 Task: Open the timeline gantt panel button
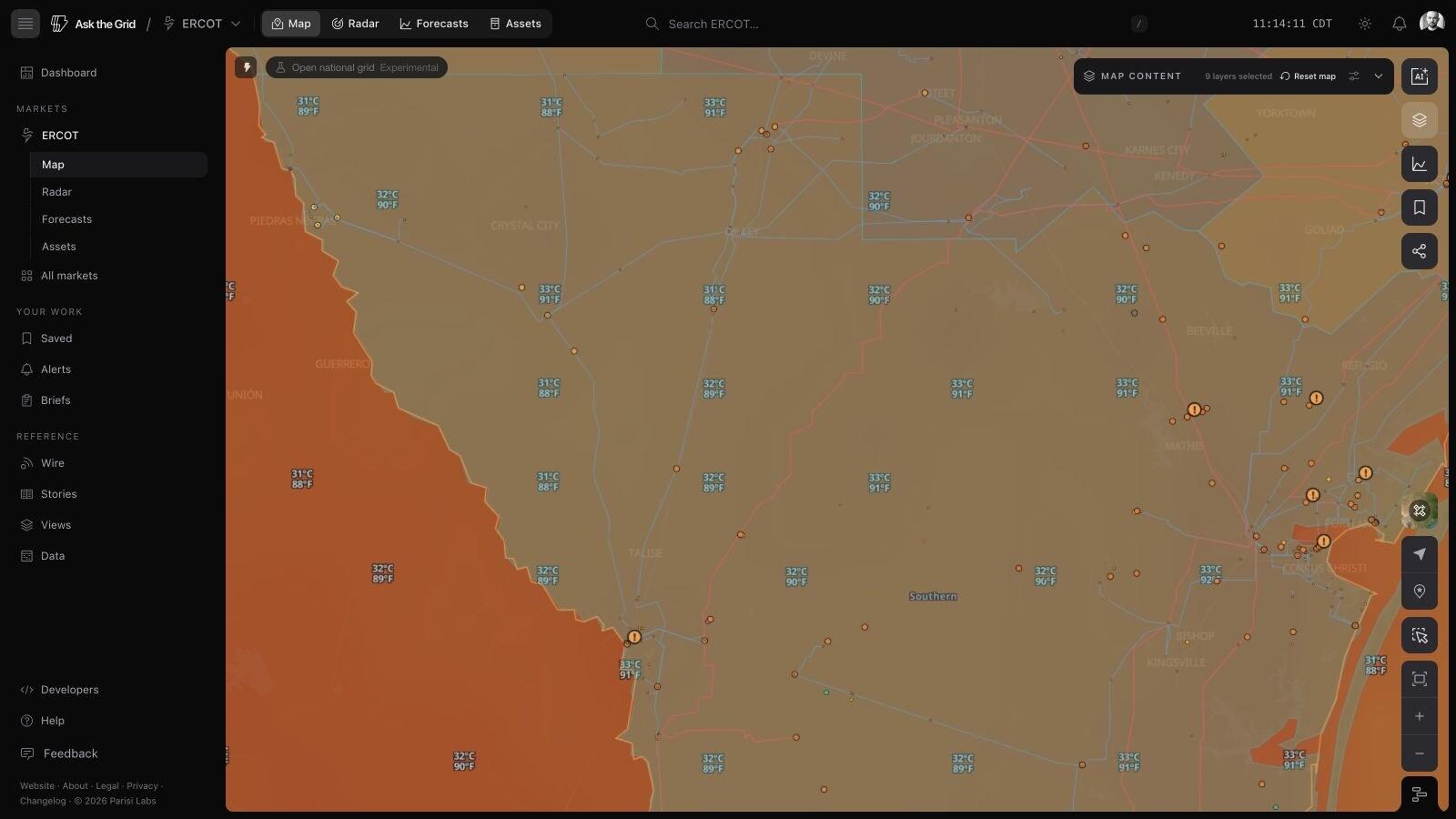coord(1420,794)
